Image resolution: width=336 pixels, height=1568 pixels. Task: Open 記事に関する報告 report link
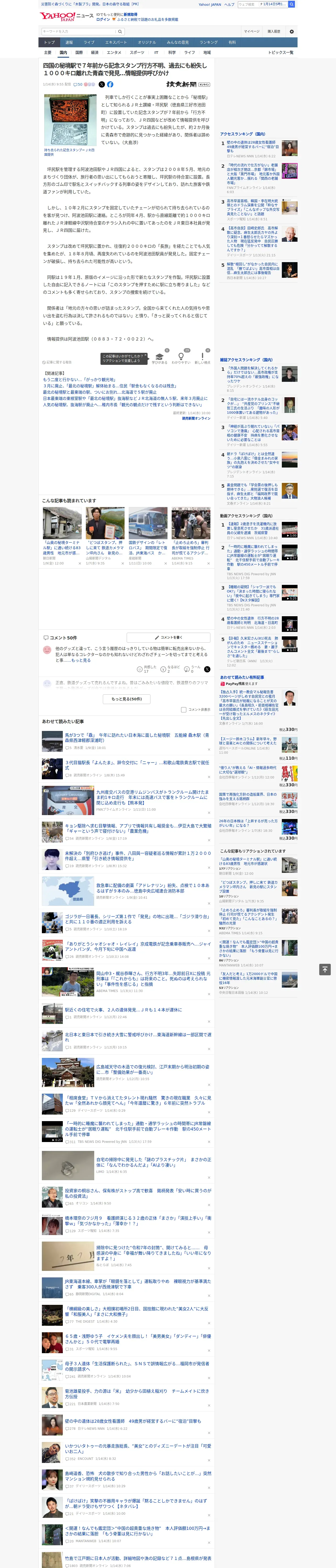pyautogui.click(x=57, y=362)
